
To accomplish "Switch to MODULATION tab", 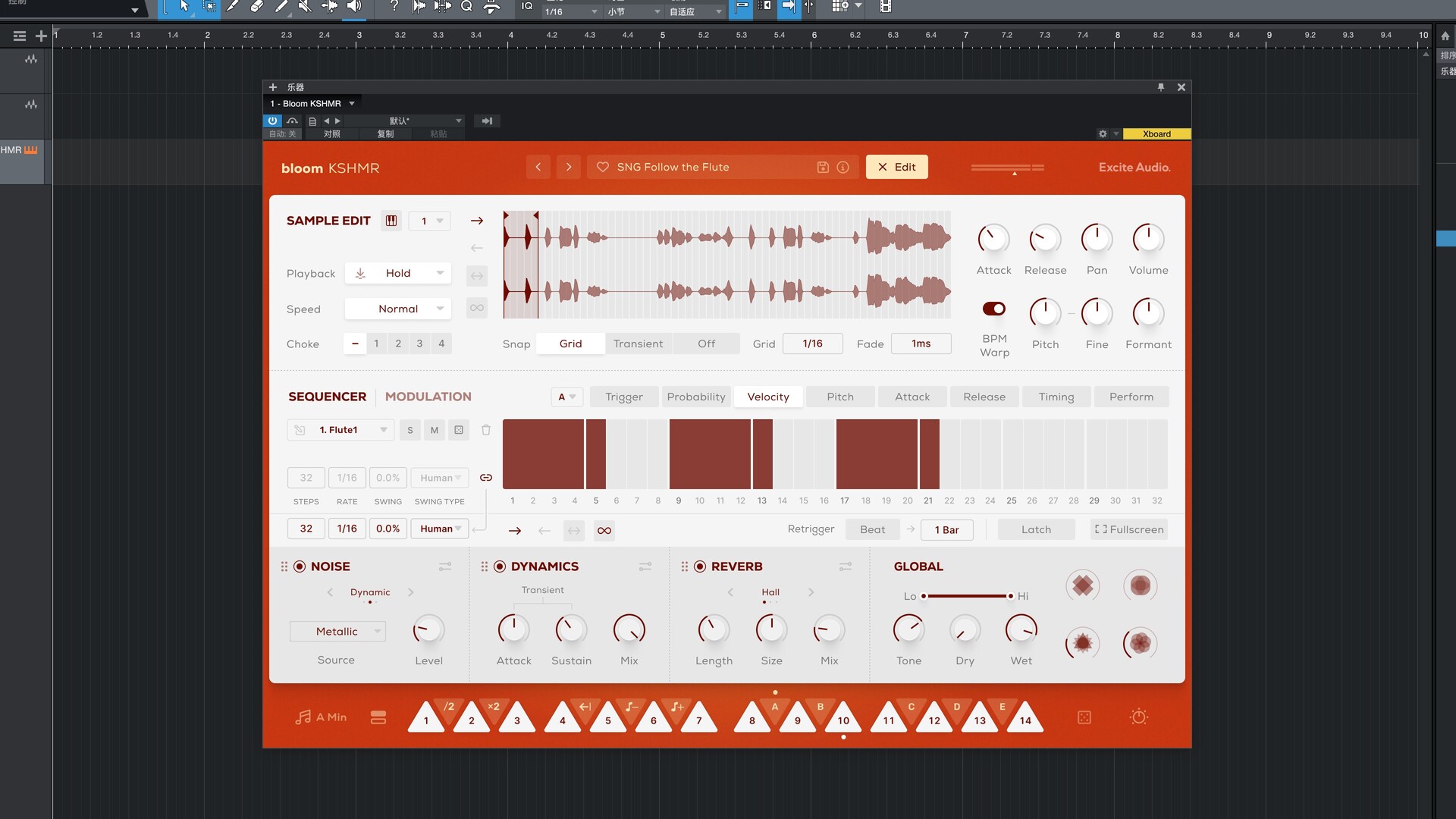I will pyautogui.click(x=428, y=397).
